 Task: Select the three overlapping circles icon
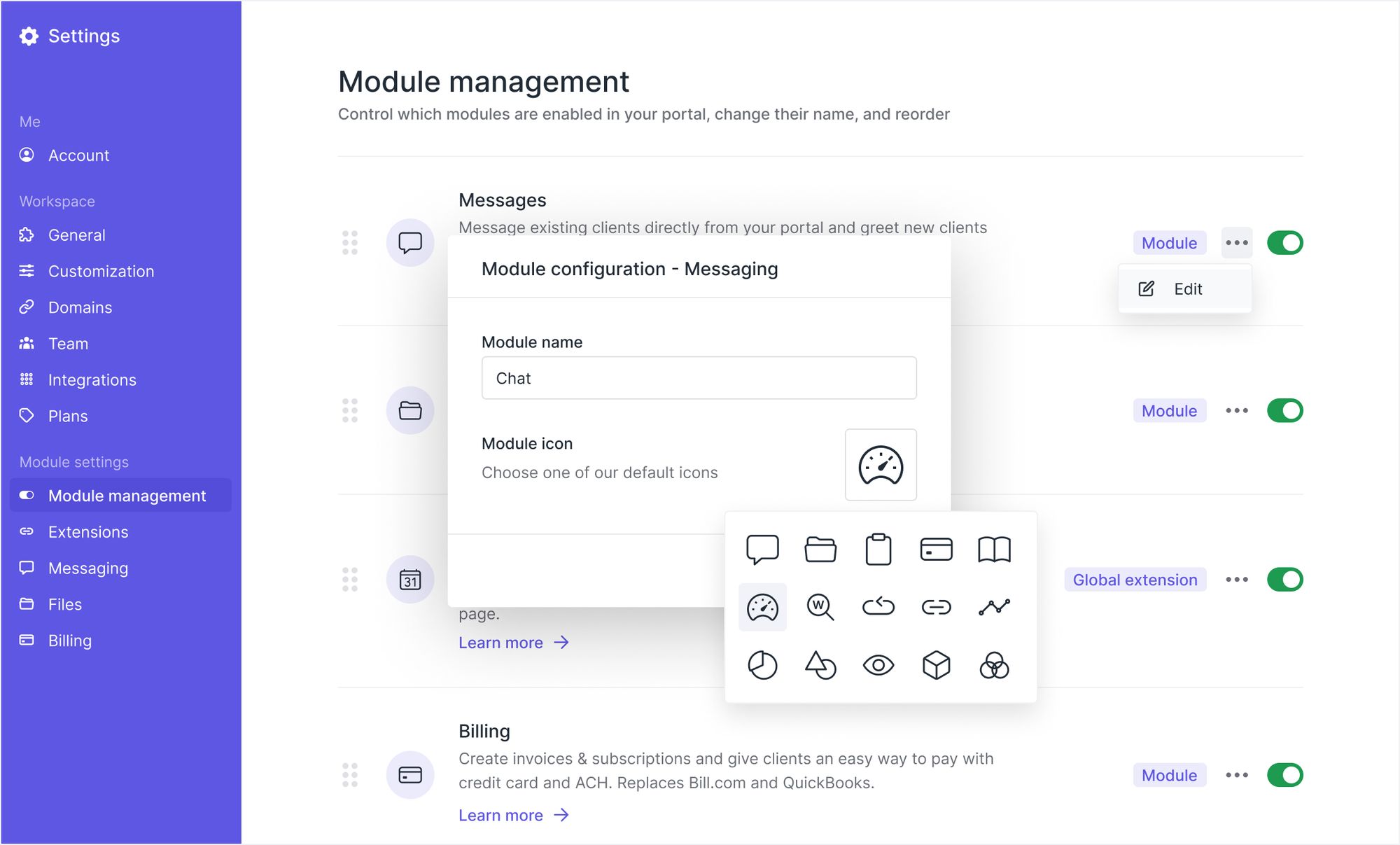tap(994, 665)
